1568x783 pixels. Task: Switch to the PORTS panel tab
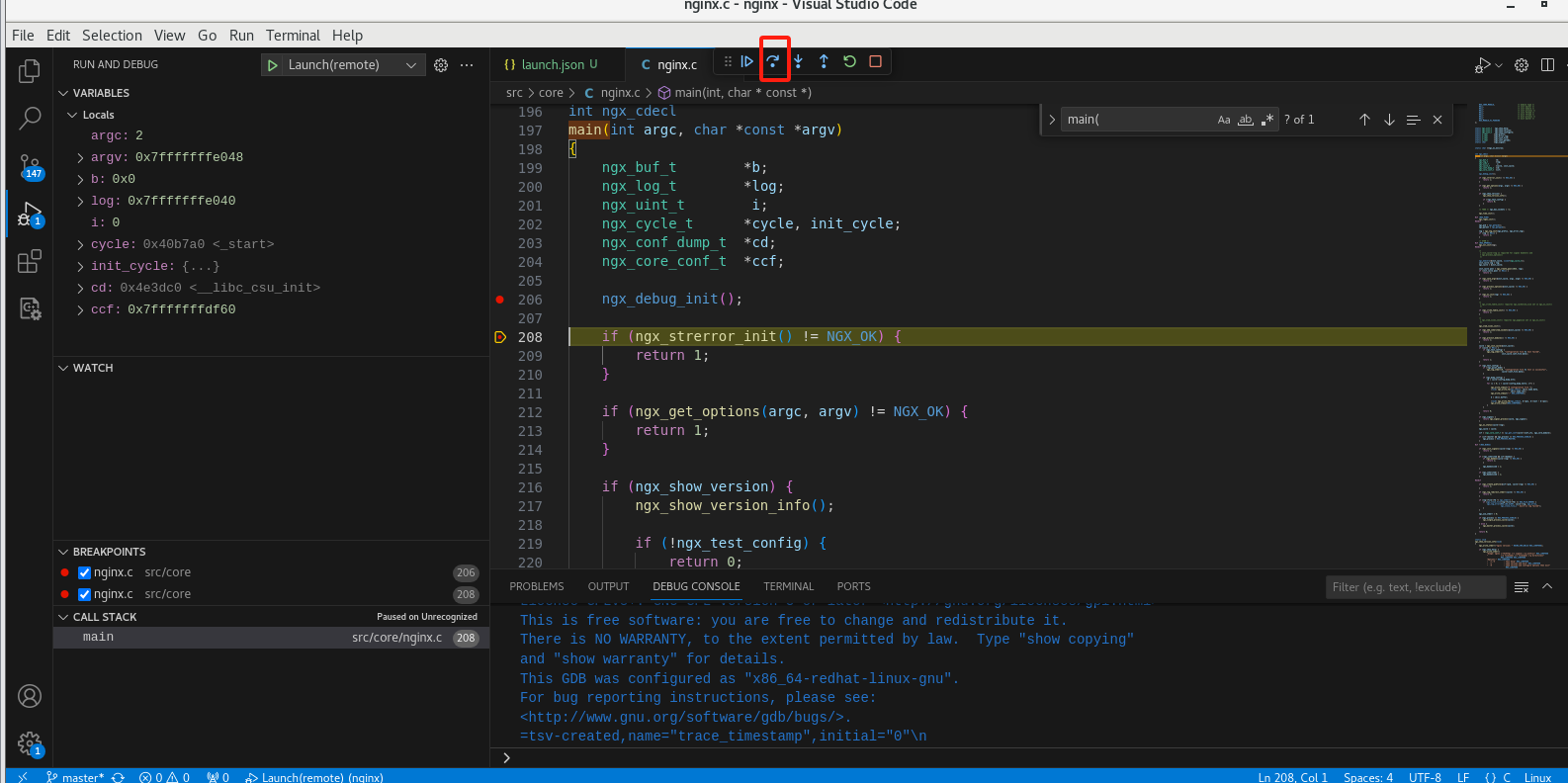click(x=854, y=586)
